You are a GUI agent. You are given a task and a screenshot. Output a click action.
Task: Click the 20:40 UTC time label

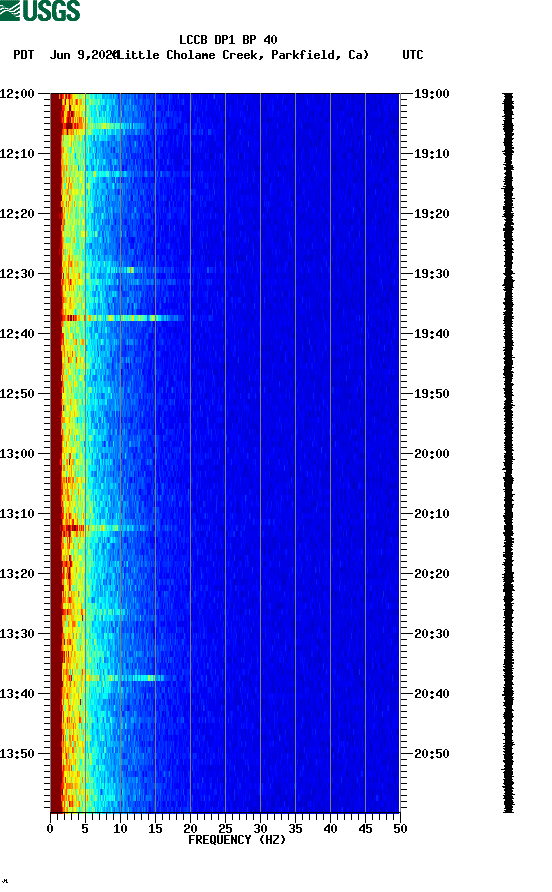tap(431, 694)
